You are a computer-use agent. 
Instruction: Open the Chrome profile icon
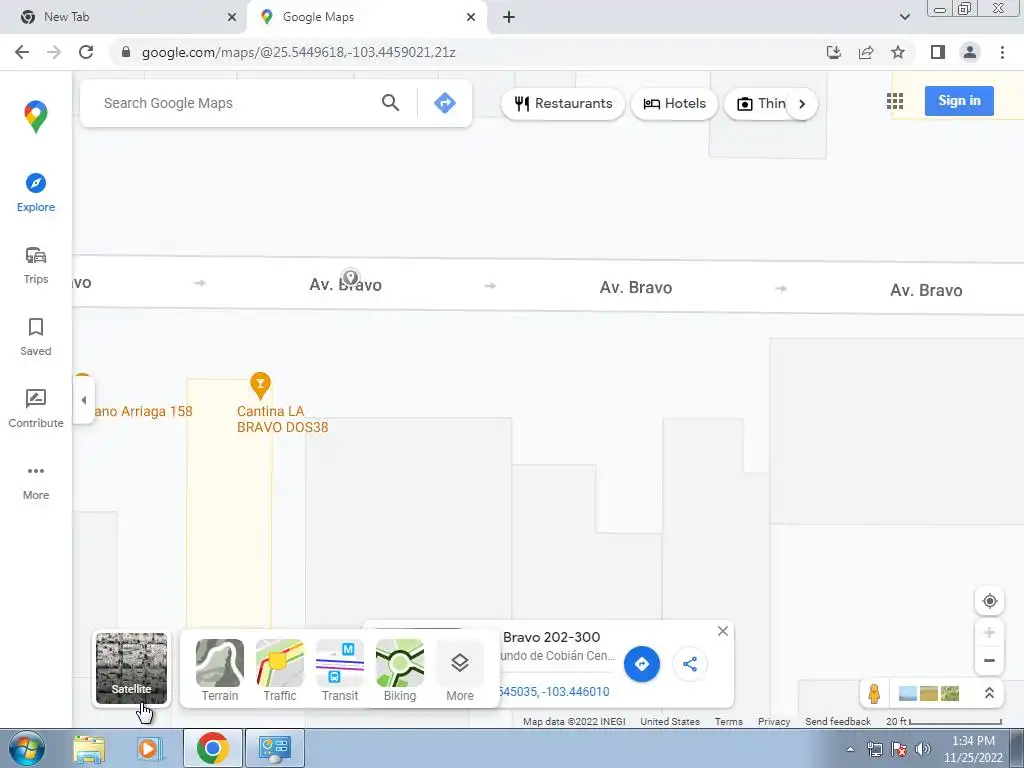click(970, 52)
